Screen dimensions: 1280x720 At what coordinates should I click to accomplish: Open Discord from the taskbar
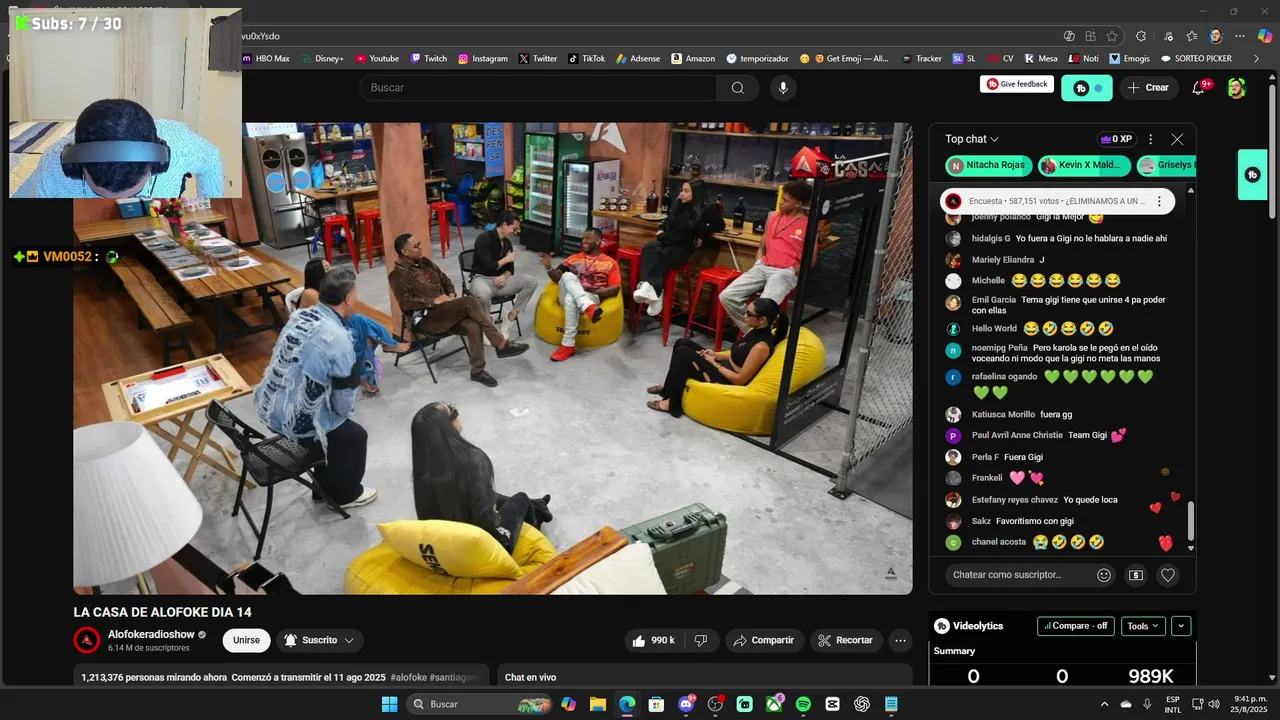tap(686, 704)
